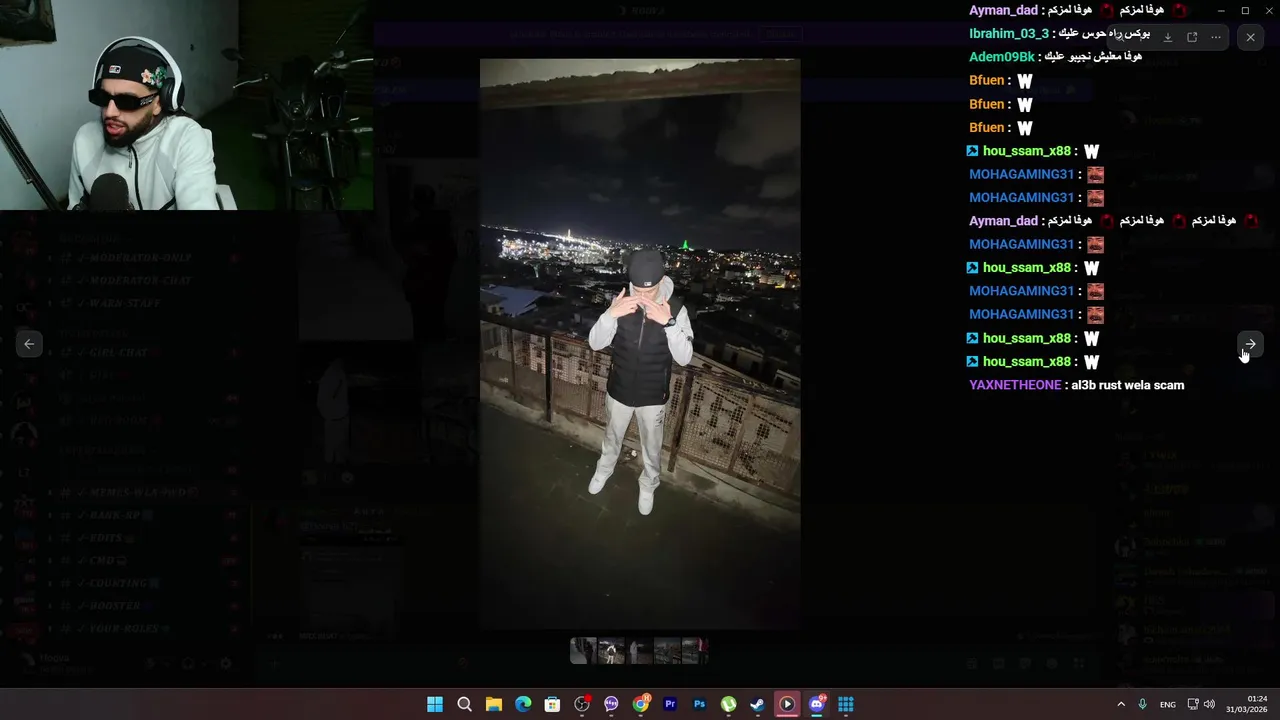Viewport: 1280px width, 720px height.
Task: Close the image viewer overlay
Action: [x=1250, y=37]
